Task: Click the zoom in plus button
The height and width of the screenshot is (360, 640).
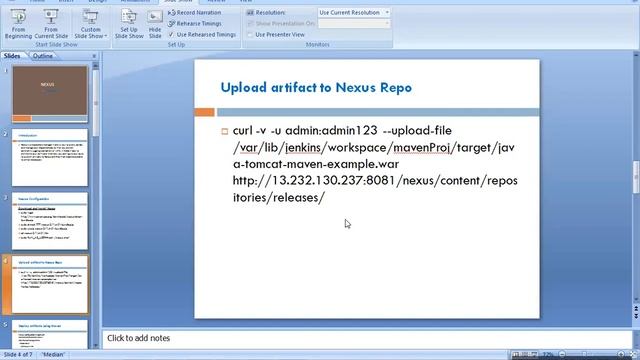Action: tap(621, 354)
